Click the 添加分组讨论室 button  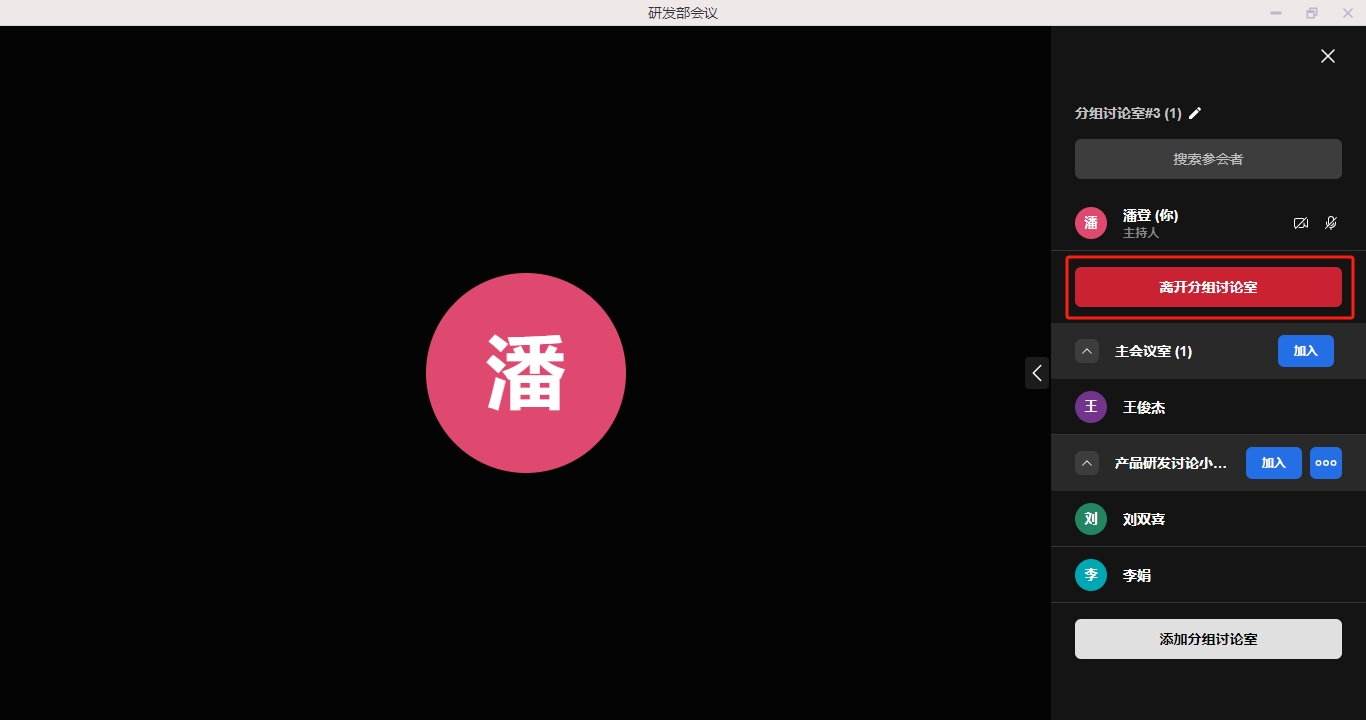pyautogui.click(x=1208, y=639)
